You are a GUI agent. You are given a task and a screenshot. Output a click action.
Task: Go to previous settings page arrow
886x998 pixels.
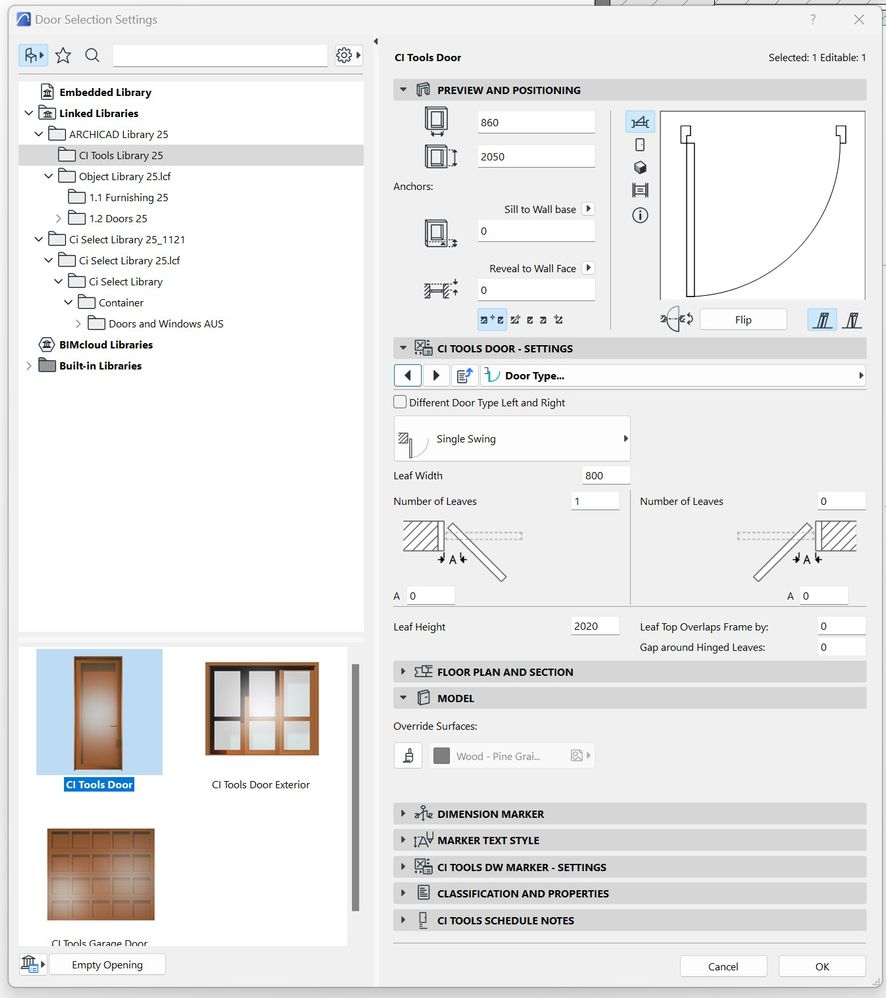(x=408, y=376)
